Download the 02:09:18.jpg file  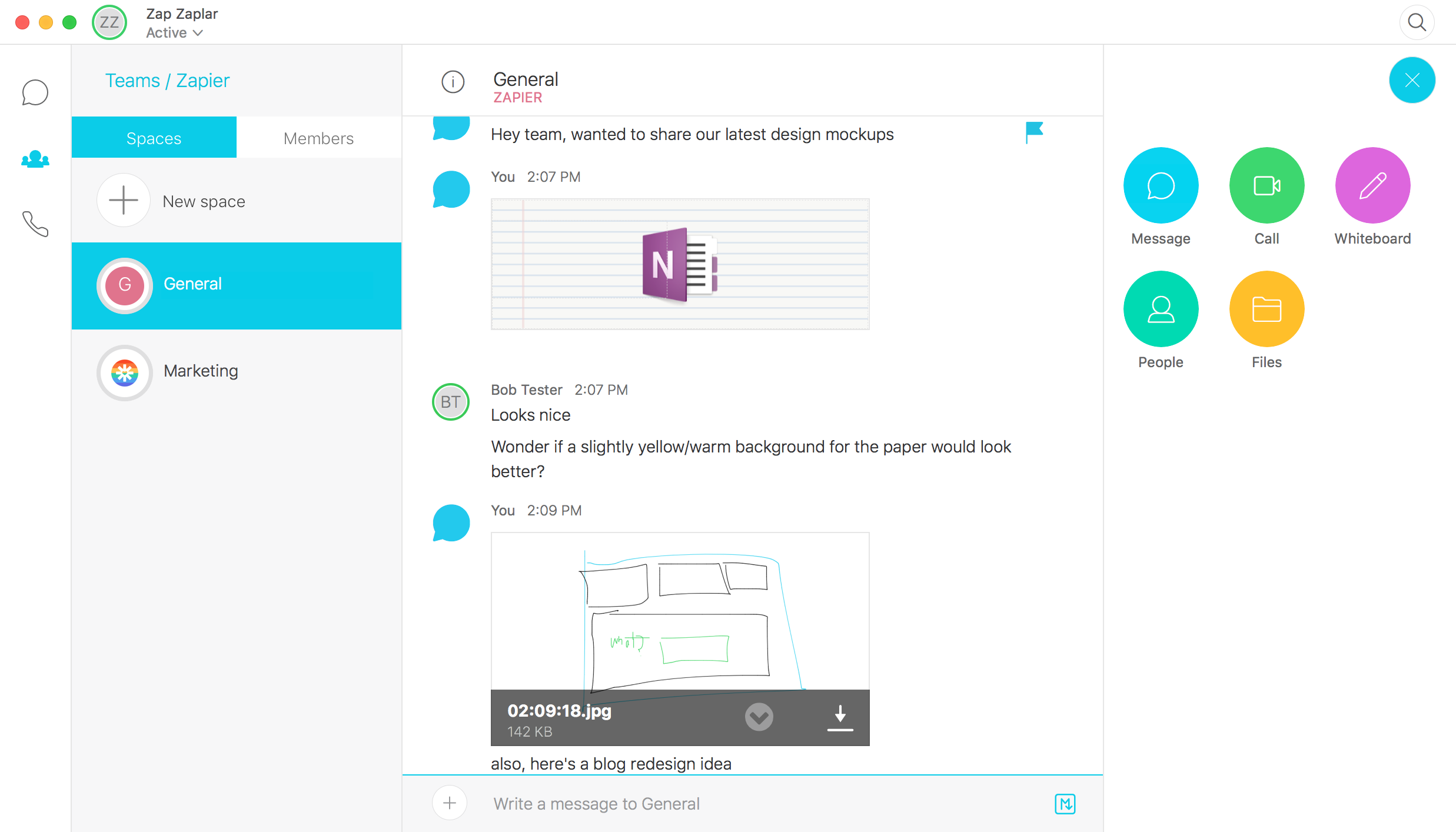click(839, 717)
